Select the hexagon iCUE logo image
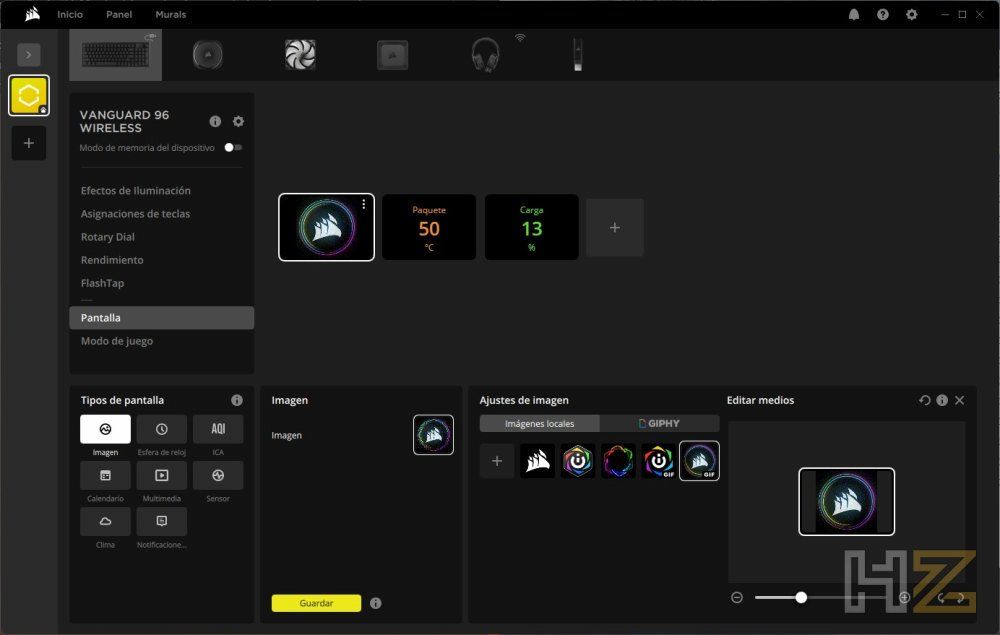1000x635 pixels. [x=578, y=461]
